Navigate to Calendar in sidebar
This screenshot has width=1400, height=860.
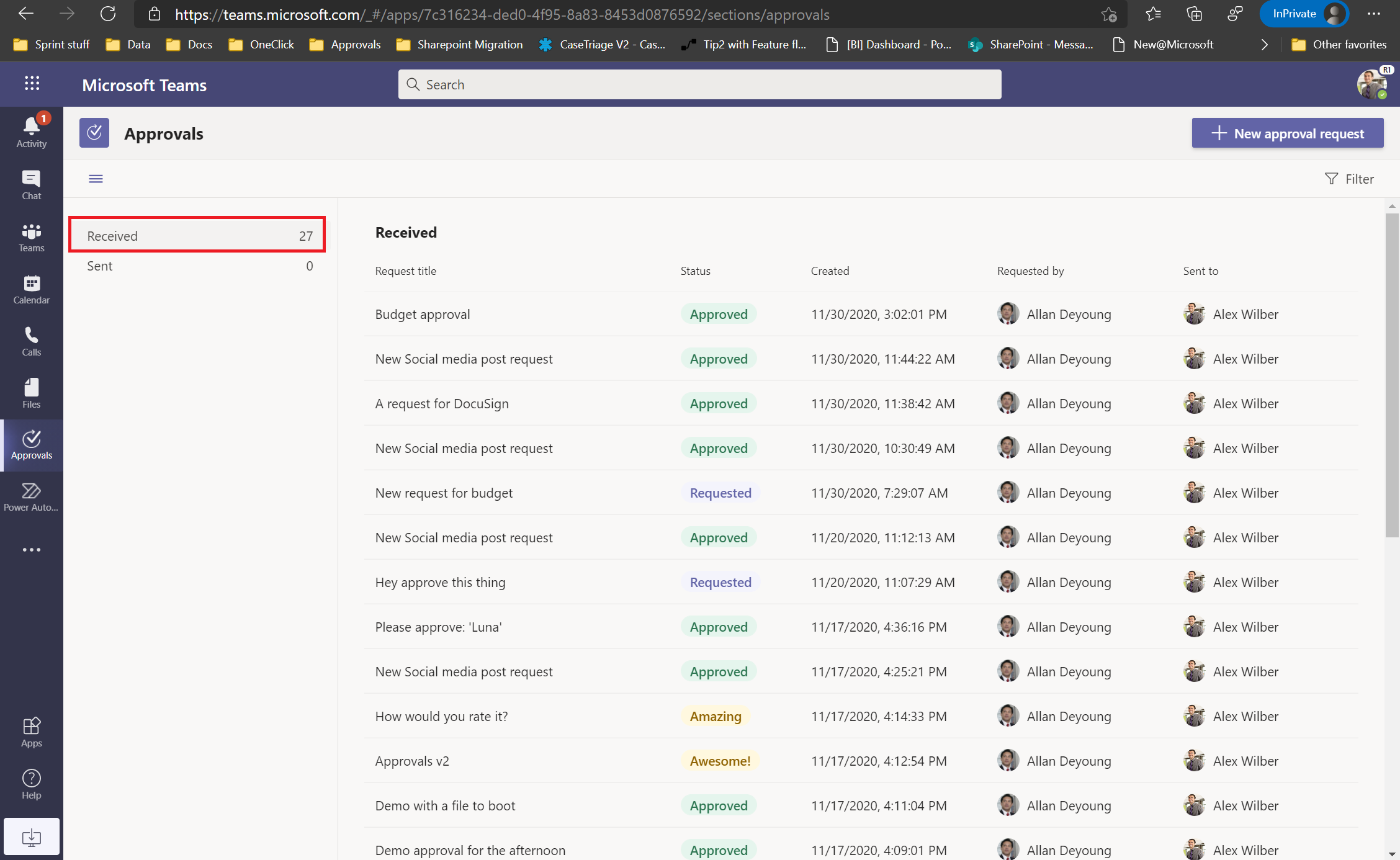(x=31, y=289)
